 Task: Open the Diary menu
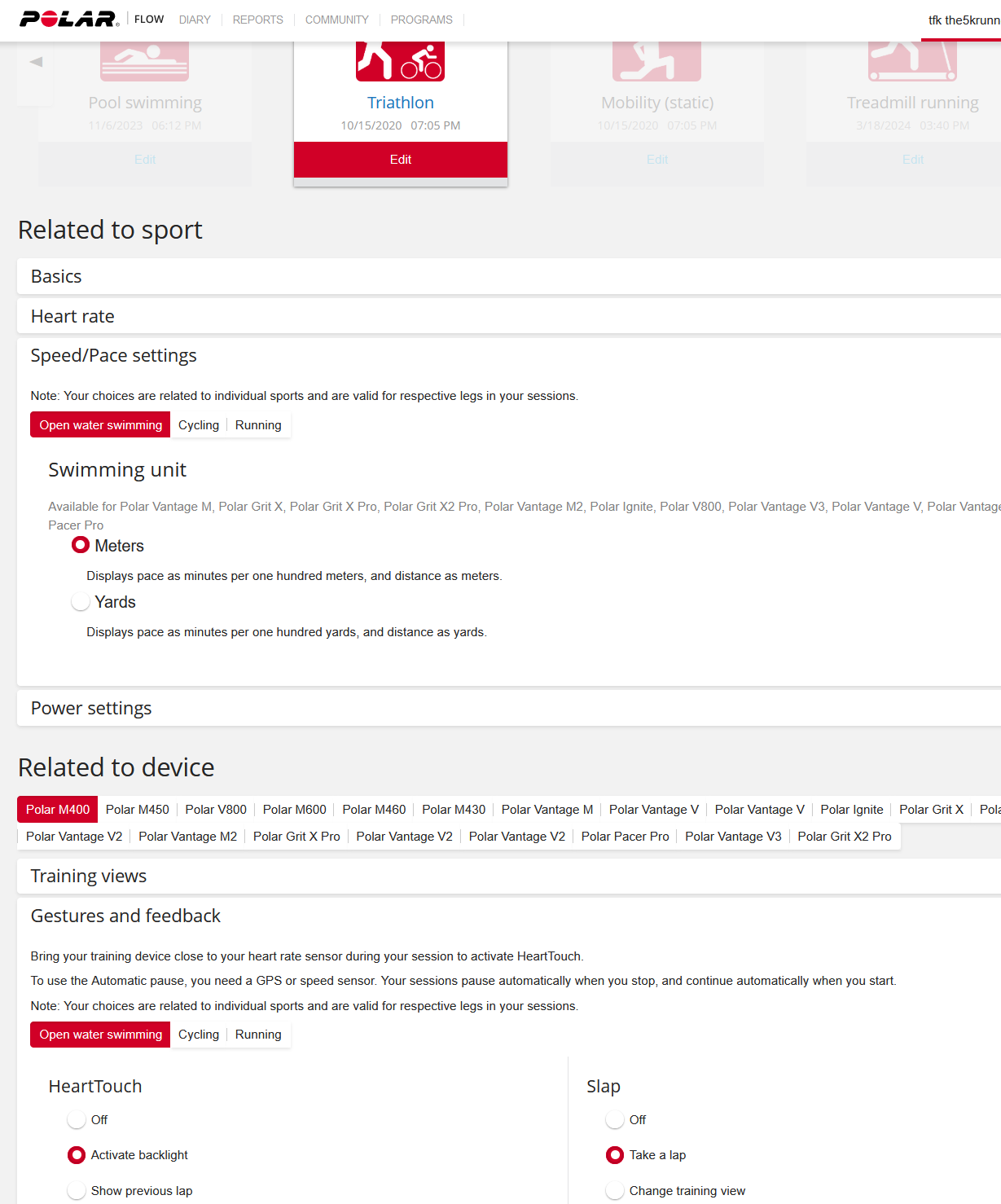pyautogui.click(x=195, y=20)
